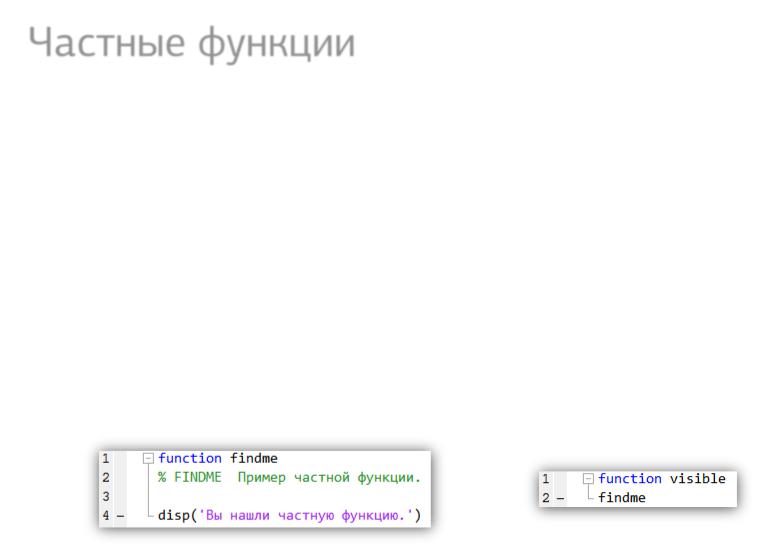This screenshot has height=548, width=757.
Task: Click the 'visible' function name
Action: [x=698, y=478]
